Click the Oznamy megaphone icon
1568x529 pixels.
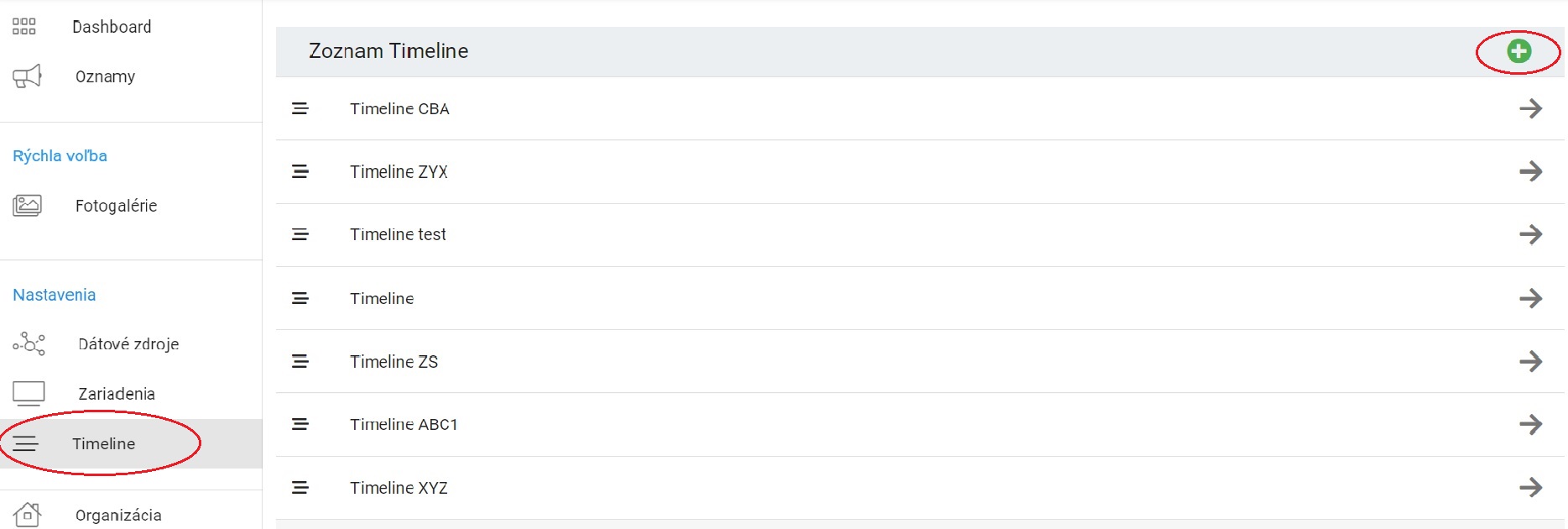(27, 76)
